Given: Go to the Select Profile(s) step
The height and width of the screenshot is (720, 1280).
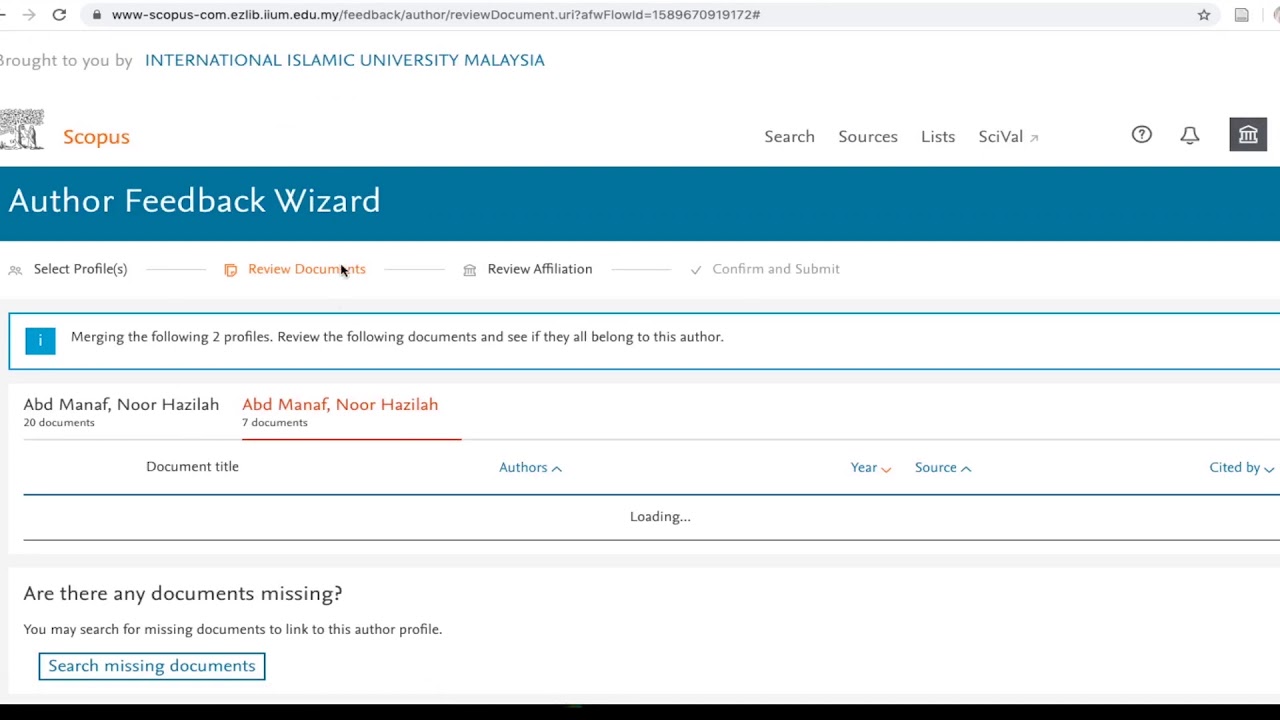Looking at the screenshot, I should coord(80,269).
